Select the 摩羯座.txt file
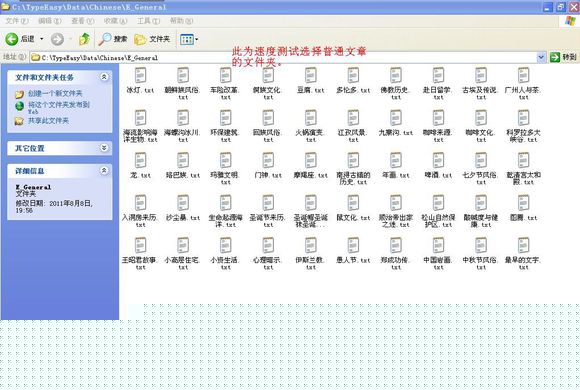The image size is (580, 390). tap(310, 165)
